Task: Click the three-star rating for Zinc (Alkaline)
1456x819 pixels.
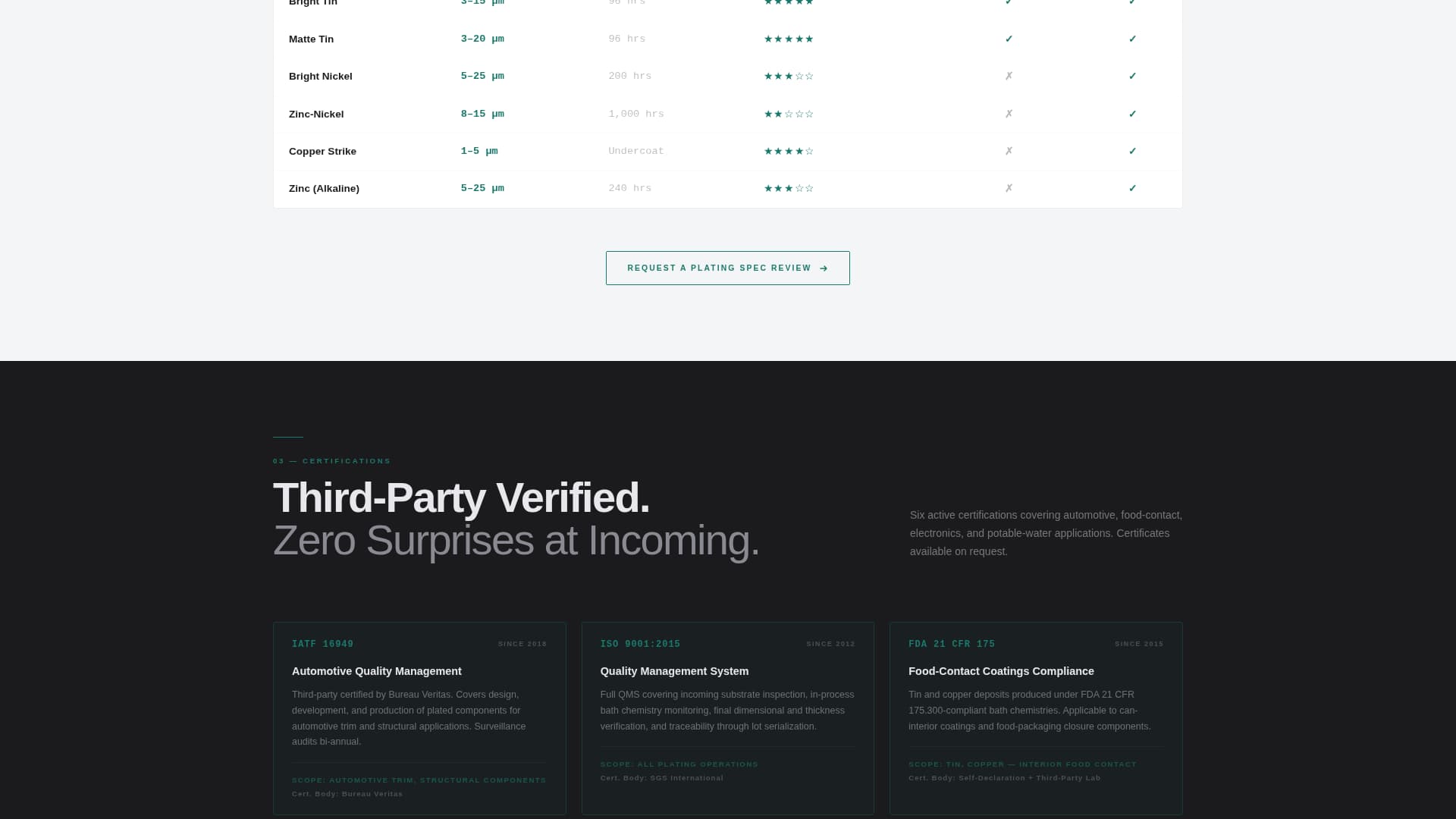Action: click(x=789, y=188)
